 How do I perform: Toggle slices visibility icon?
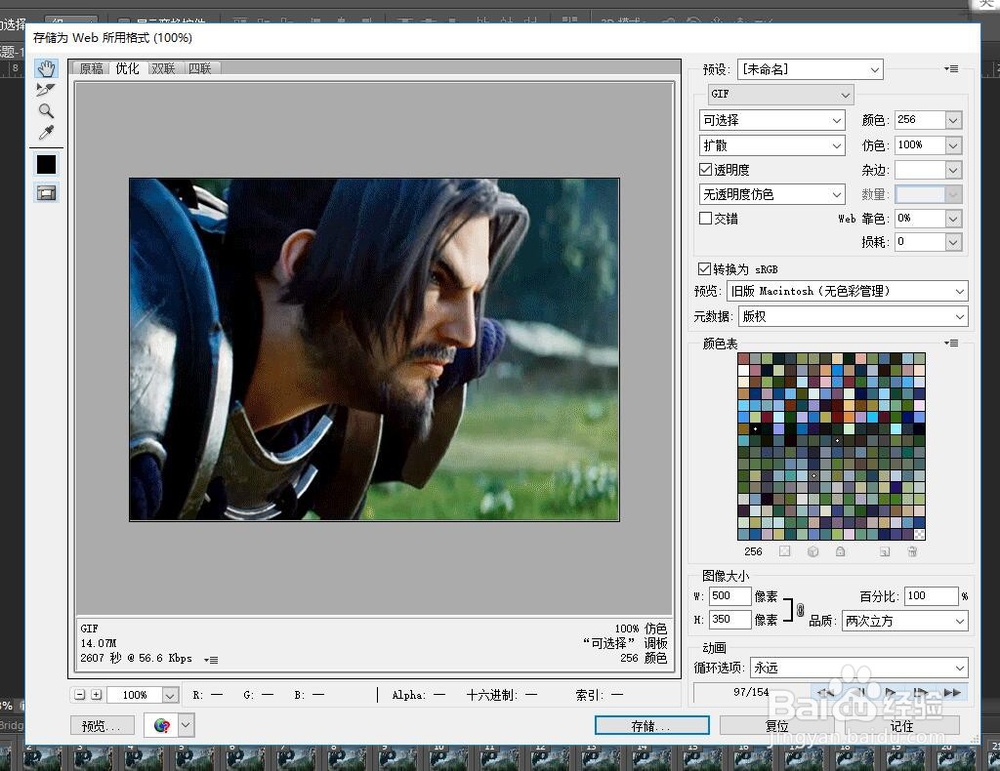[x=46, y=193]
